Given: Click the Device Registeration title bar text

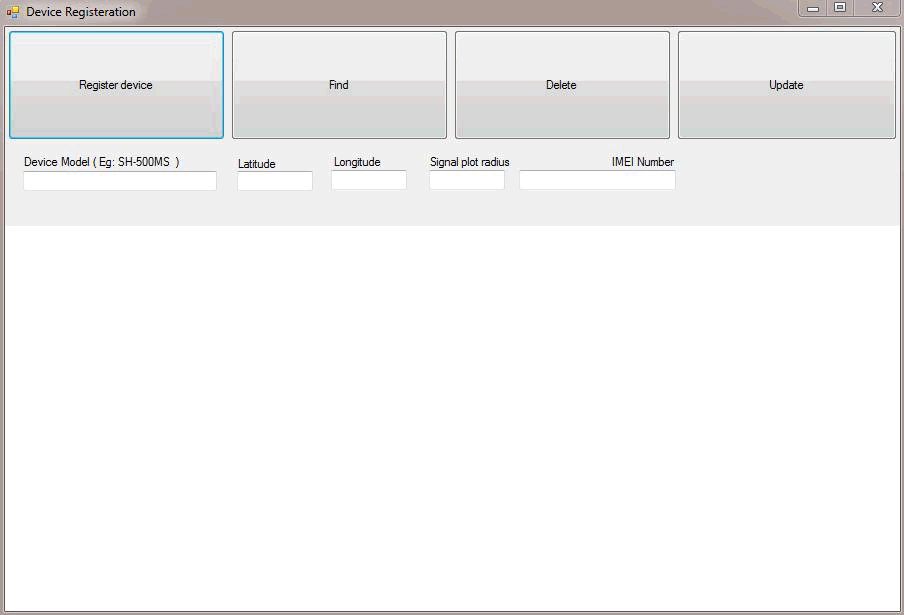Looking at the screenshot, I should [81, 12].
